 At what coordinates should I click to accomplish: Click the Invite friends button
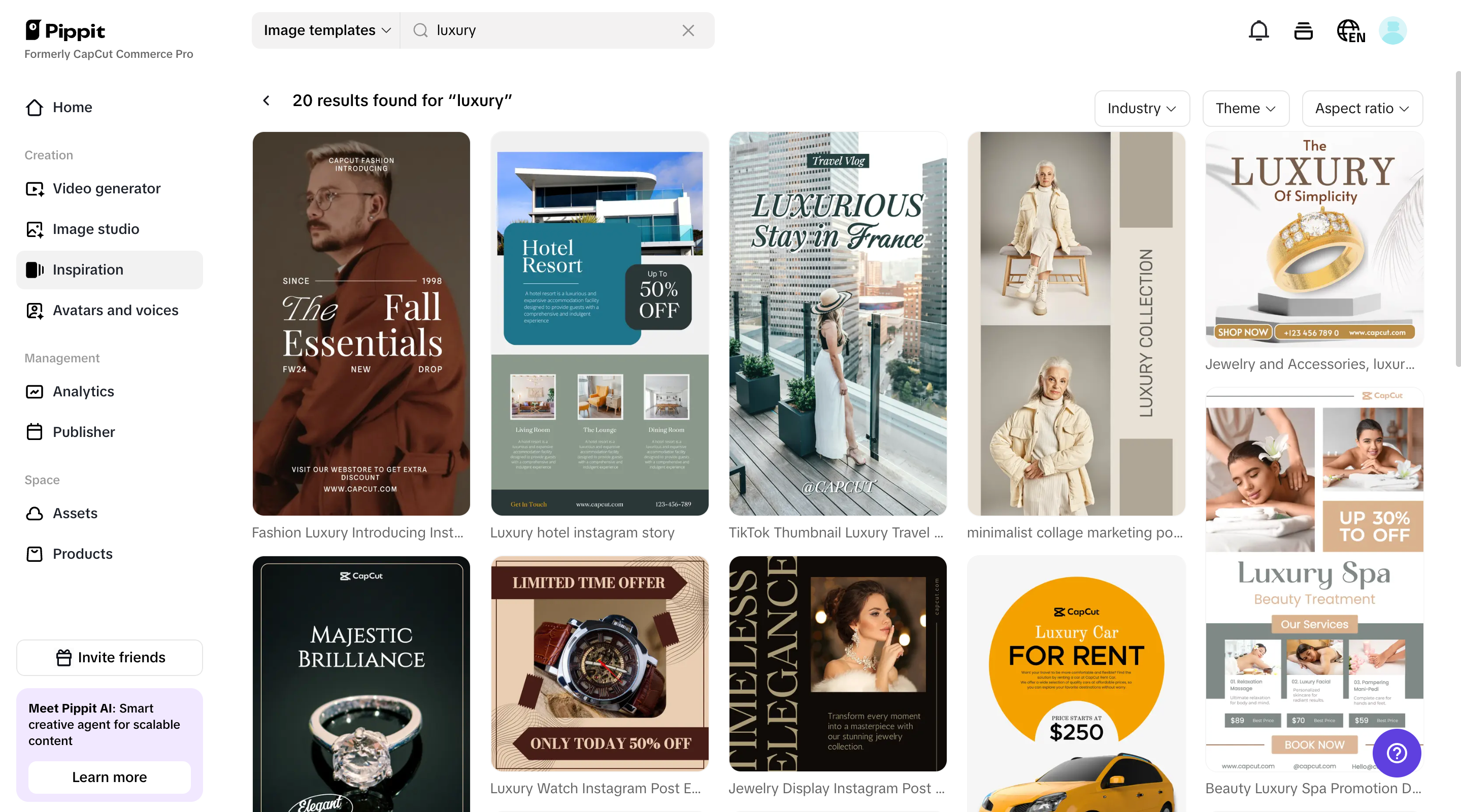click(110, 657)
